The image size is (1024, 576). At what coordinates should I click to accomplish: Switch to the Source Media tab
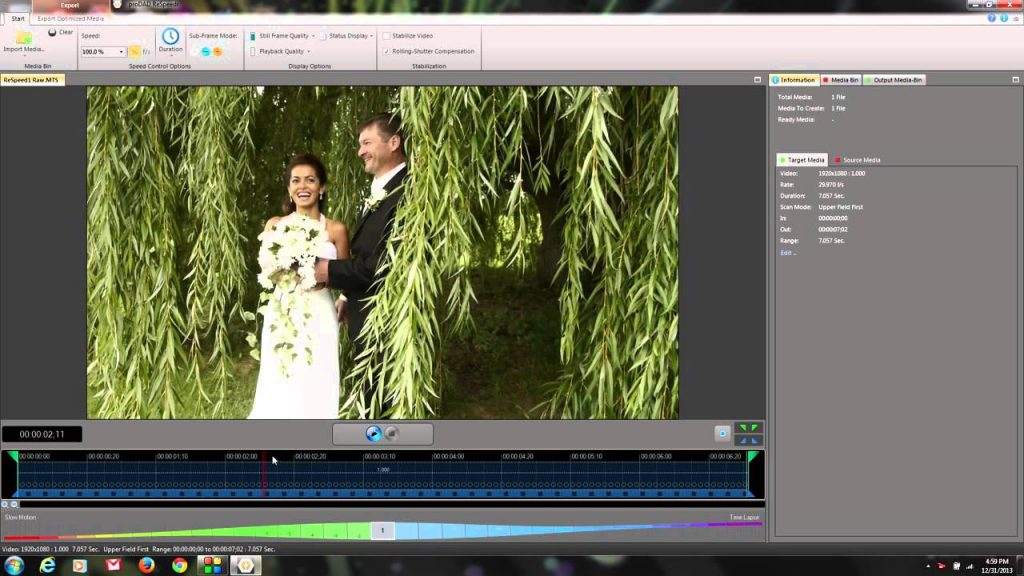860,160
